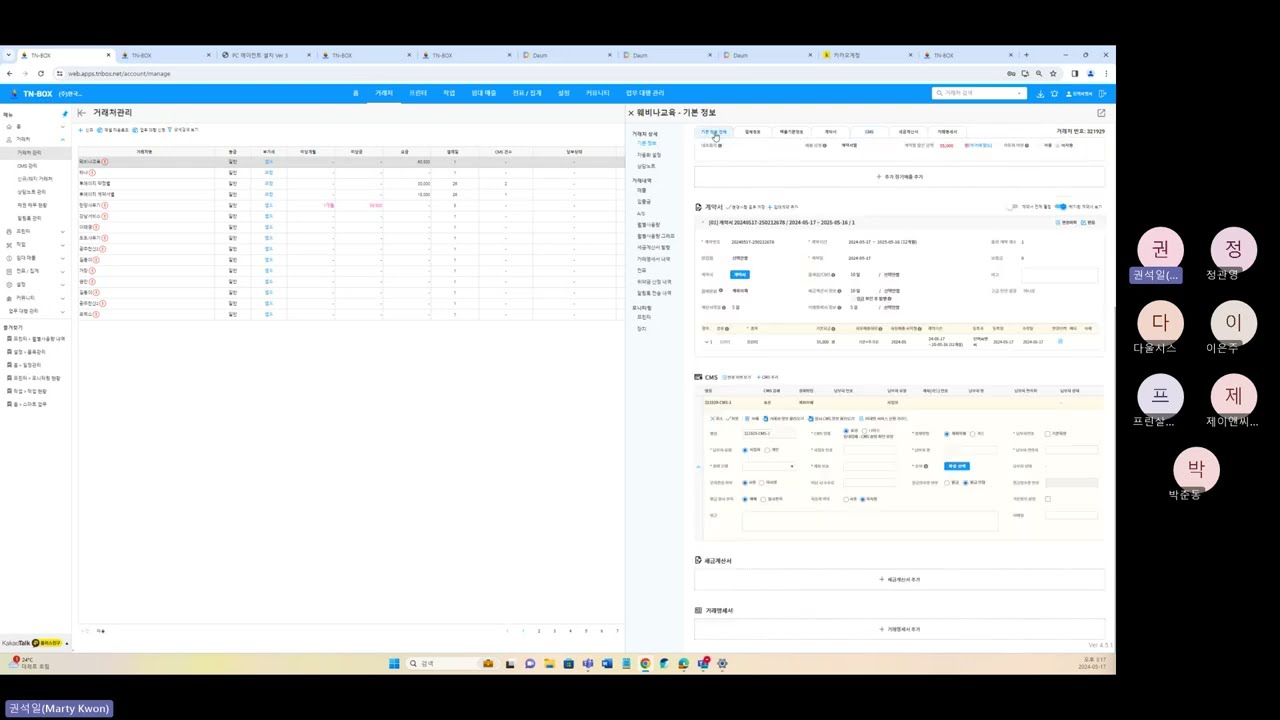
Task: Tick the checkbox in the right column above the last CMS input
Action: tap(1047, 499)
